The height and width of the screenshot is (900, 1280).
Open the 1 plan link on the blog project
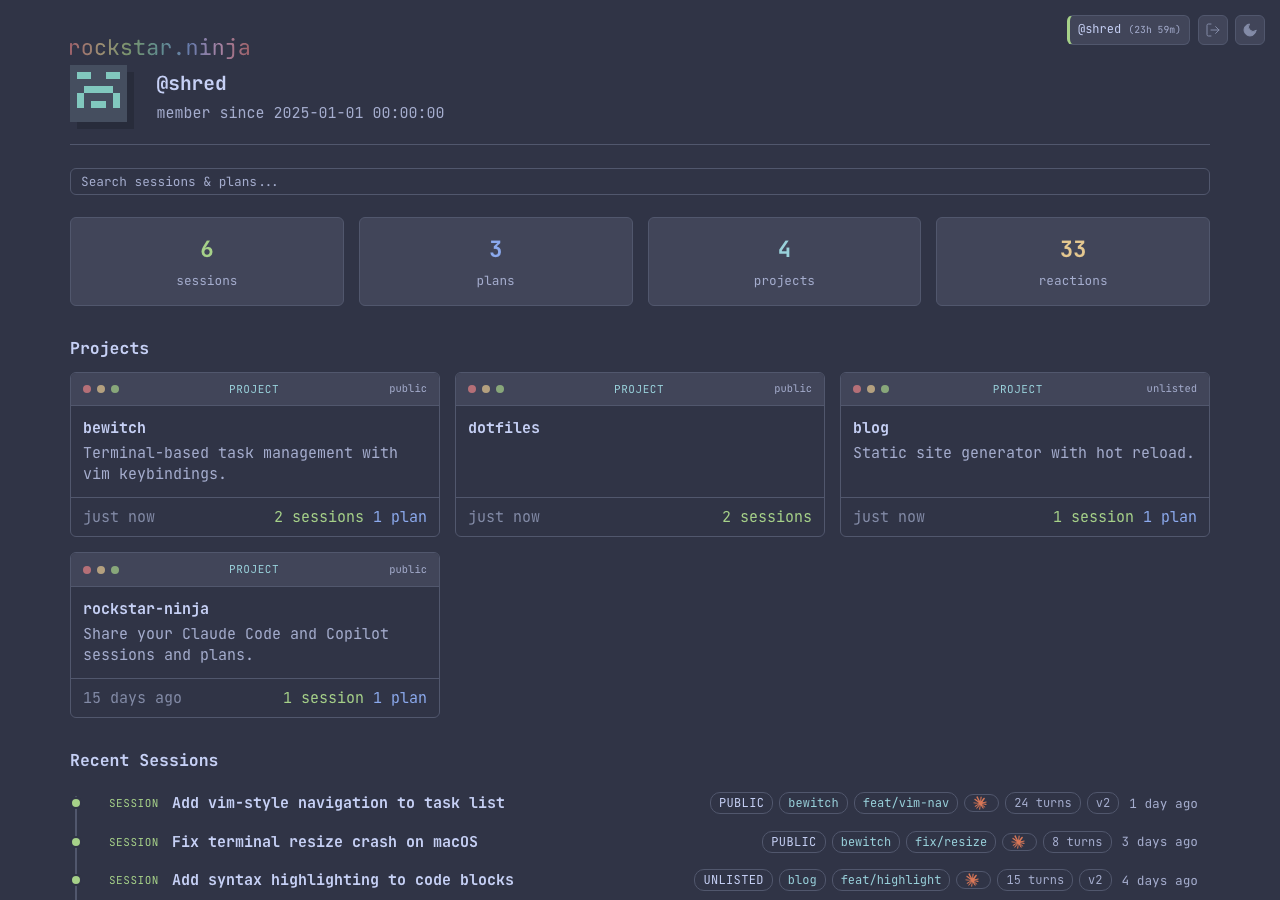[1177, 517]
